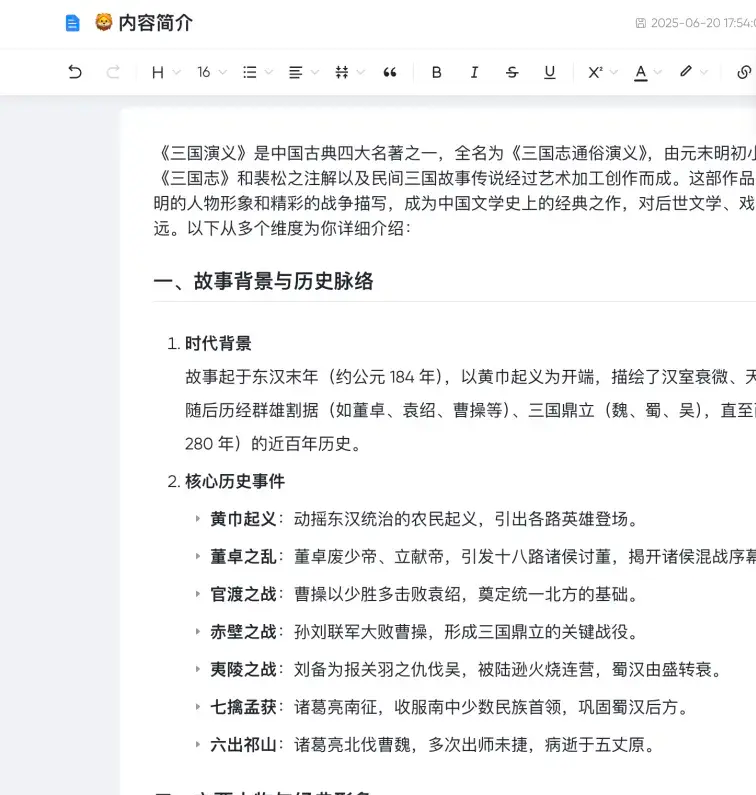Image resolution: width=756 pixels, height=795 pixels.
Task: Expand the font size dropdown arrow
Action: (223, 73)
